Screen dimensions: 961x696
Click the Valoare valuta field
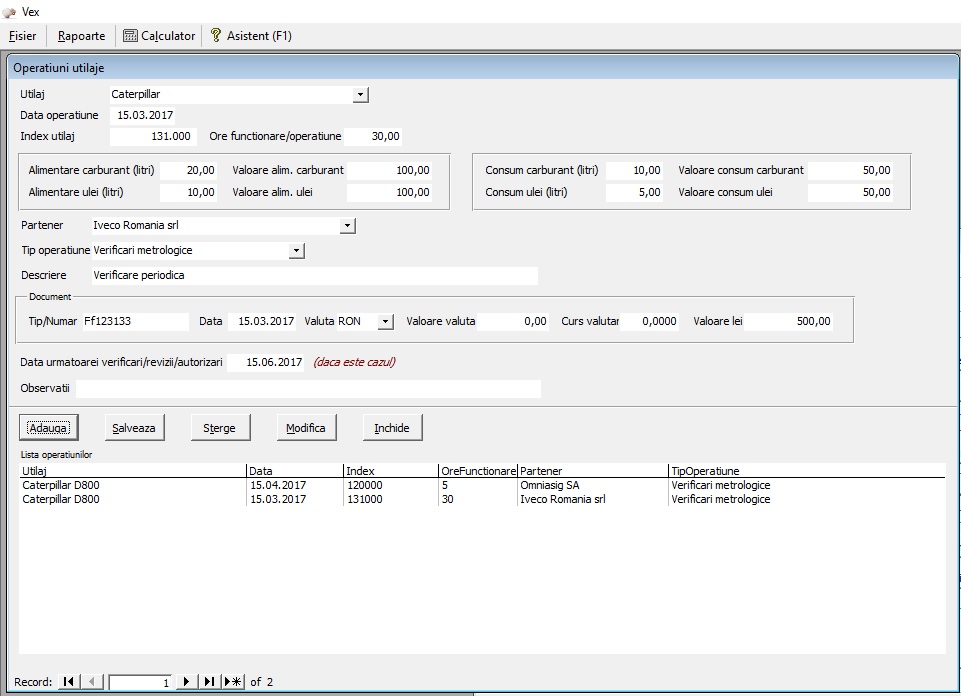click(x=513, y=321)
